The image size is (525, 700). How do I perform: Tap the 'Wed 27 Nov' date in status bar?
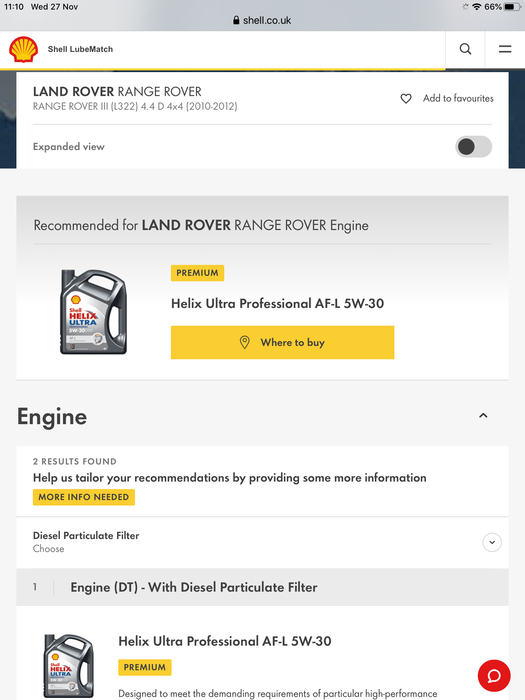54,7
